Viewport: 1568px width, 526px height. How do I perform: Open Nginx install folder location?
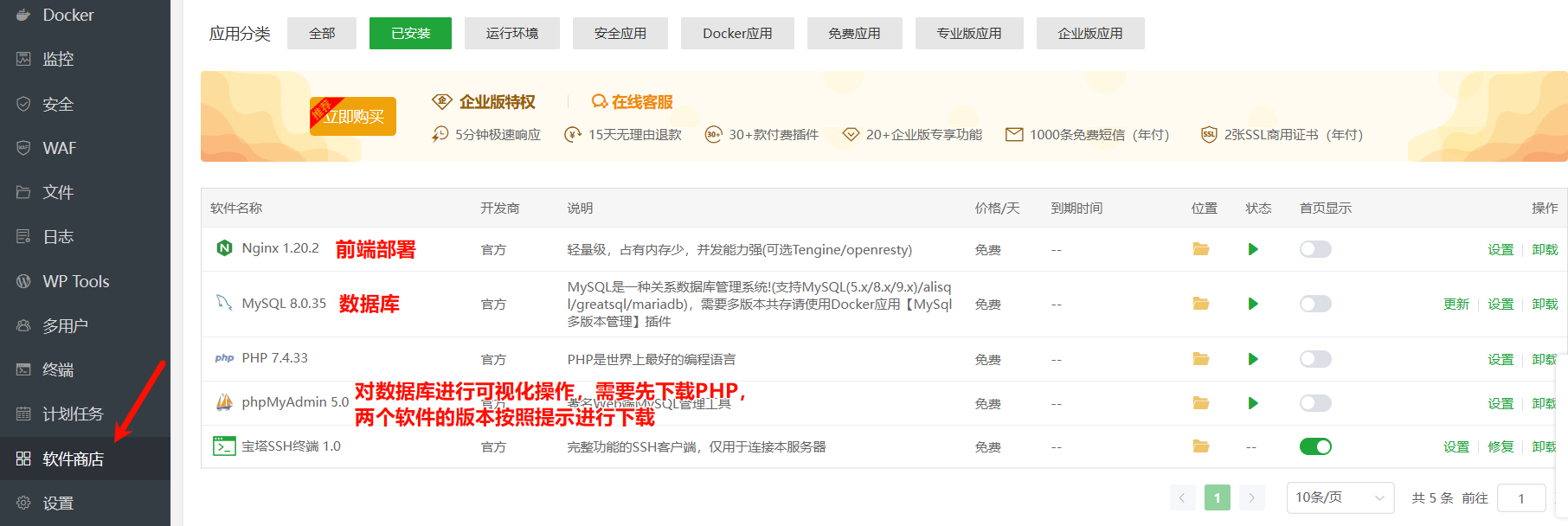[x=1201, y=249]
